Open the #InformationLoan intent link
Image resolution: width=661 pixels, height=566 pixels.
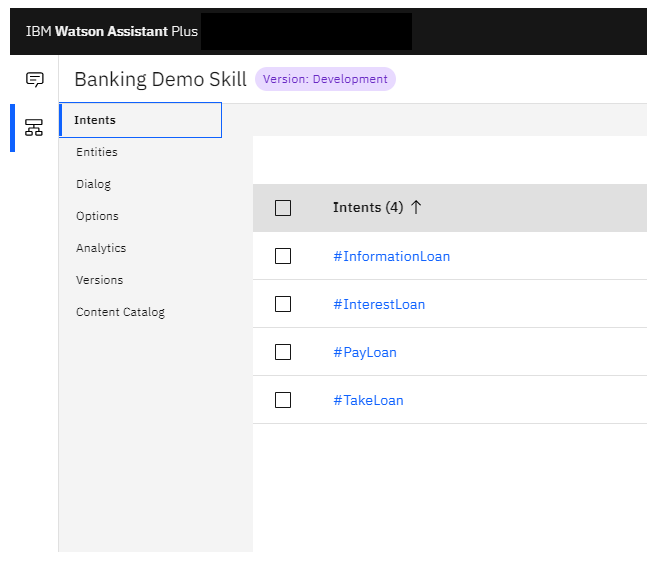click(391, 256)
